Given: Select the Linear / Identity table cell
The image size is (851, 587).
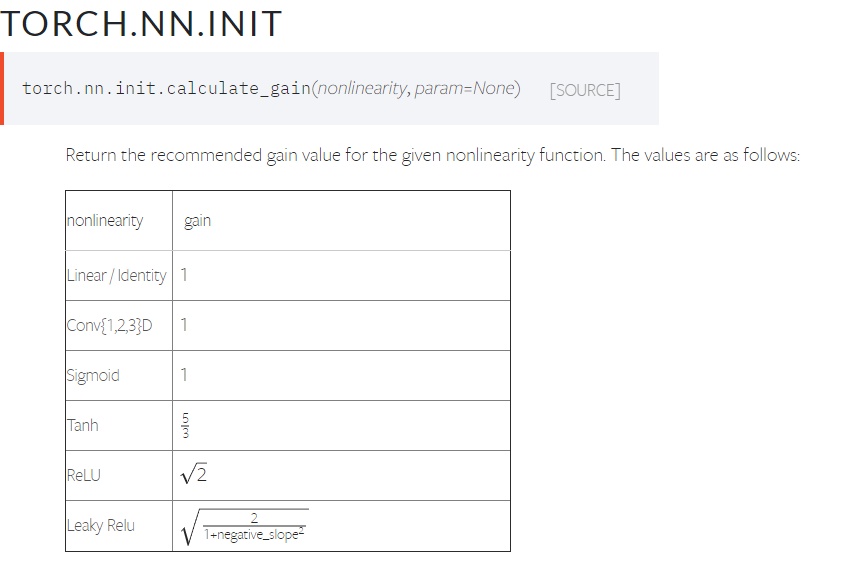Looking at the screenshot, I should click(119, 276).
